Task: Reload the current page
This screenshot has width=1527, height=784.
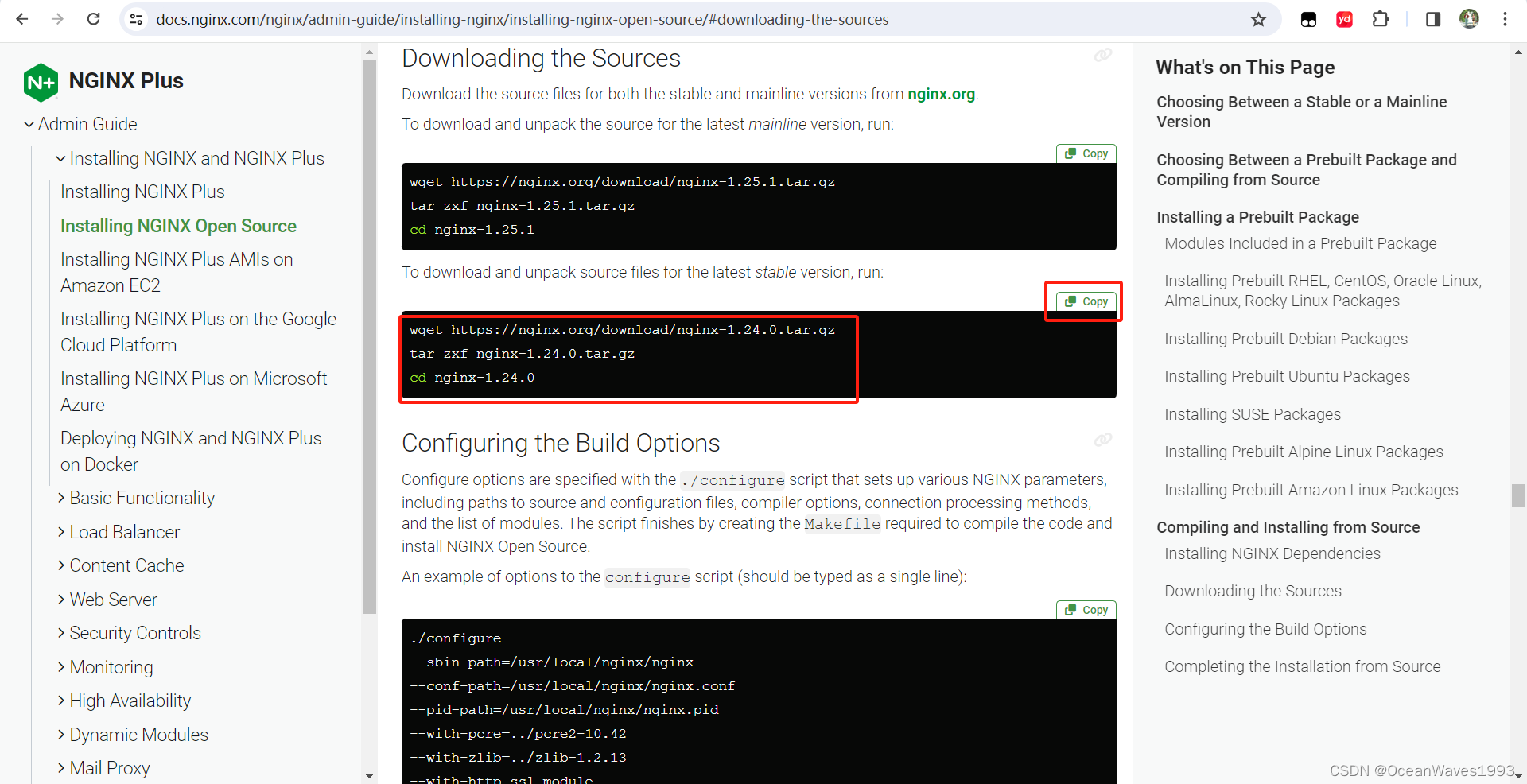Action: pyautogui.click(x=93, y=19)
